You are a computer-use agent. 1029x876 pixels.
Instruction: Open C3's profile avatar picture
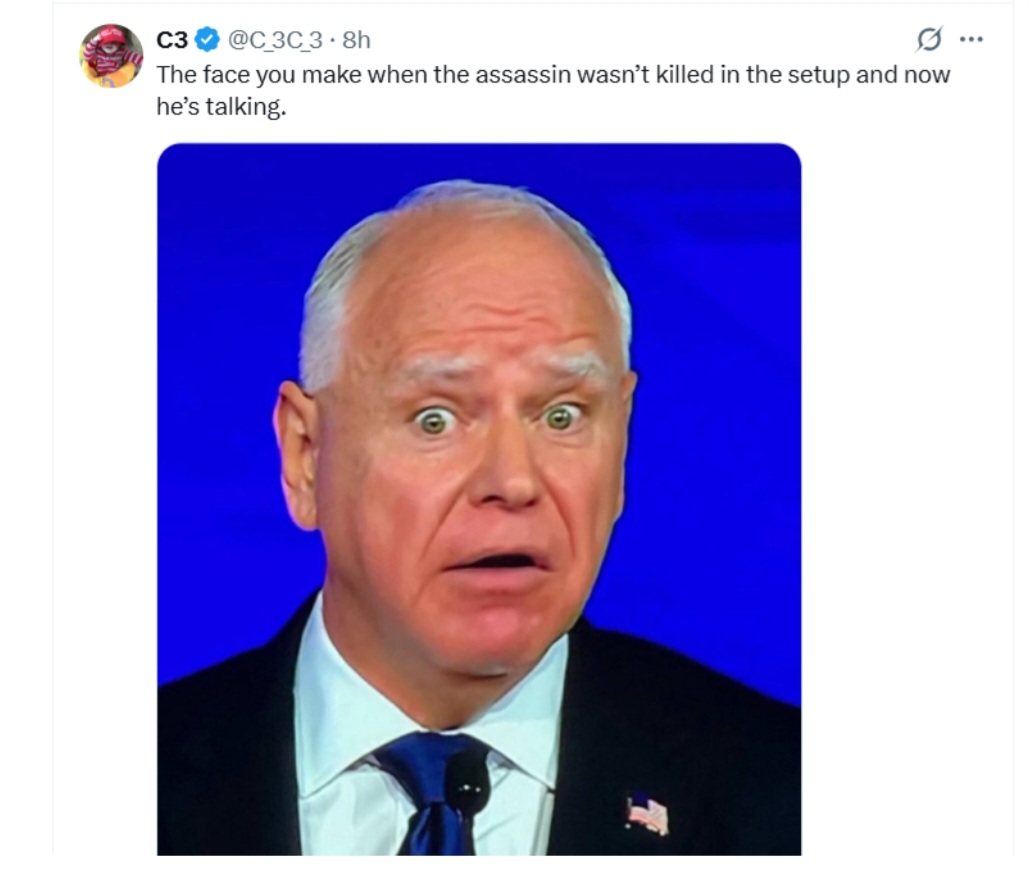(x=111, y=55)
